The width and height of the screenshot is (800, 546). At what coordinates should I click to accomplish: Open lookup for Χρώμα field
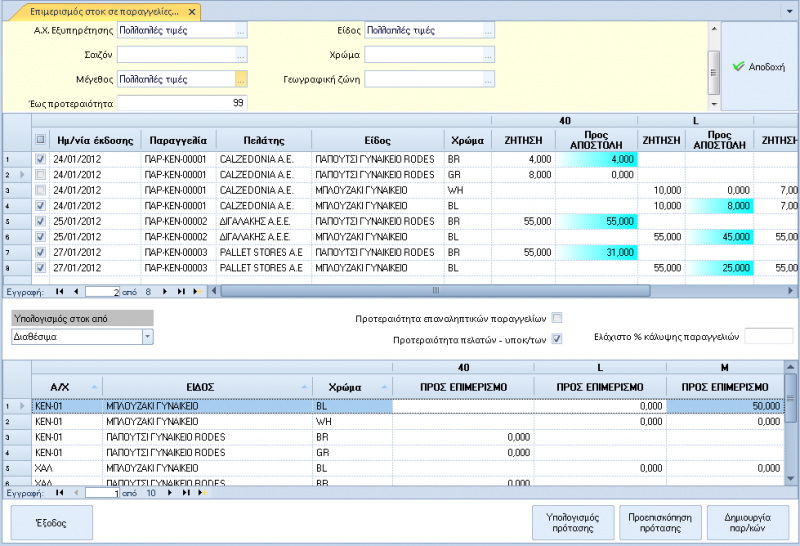point(488,55)
